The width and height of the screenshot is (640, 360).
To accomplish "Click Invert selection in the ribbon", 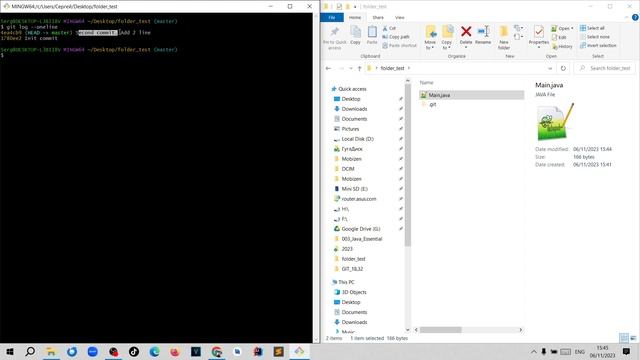I will [598, 45].
